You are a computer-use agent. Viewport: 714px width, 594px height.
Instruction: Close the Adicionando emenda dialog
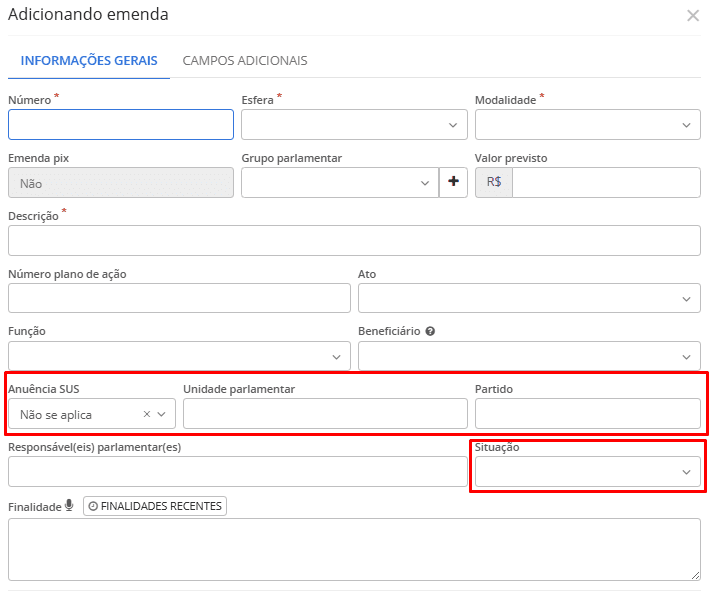pos(692,16)
